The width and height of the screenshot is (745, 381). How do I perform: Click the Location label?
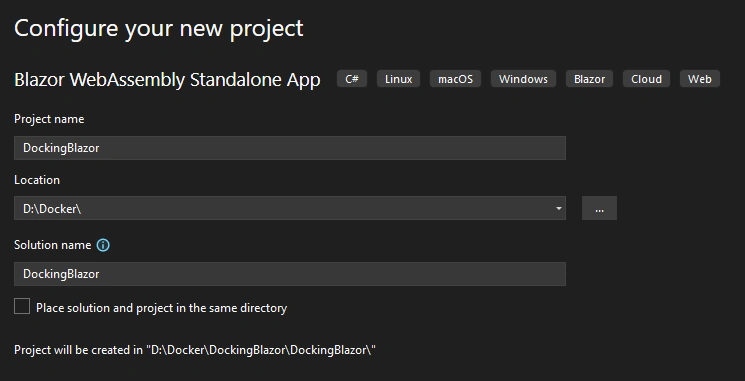(x=37, y=180)
